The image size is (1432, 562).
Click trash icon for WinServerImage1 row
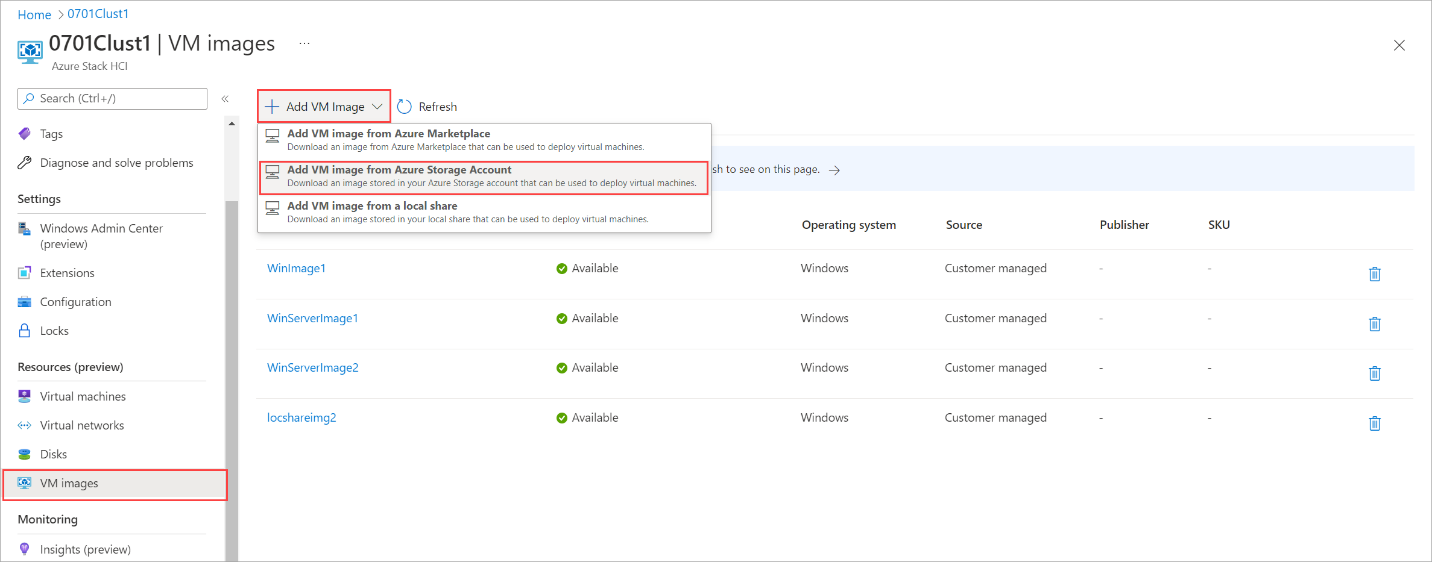point(1374,323)
